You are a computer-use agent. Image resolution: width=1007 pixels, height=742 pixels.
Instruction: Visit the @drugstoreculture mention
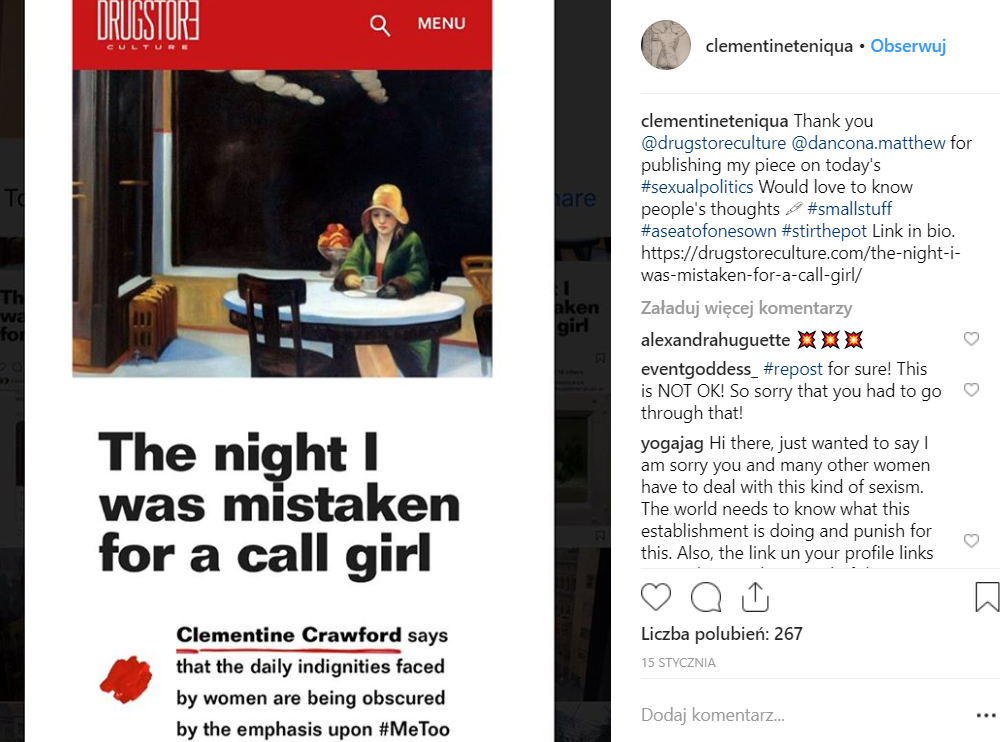(x=714, y=143)
